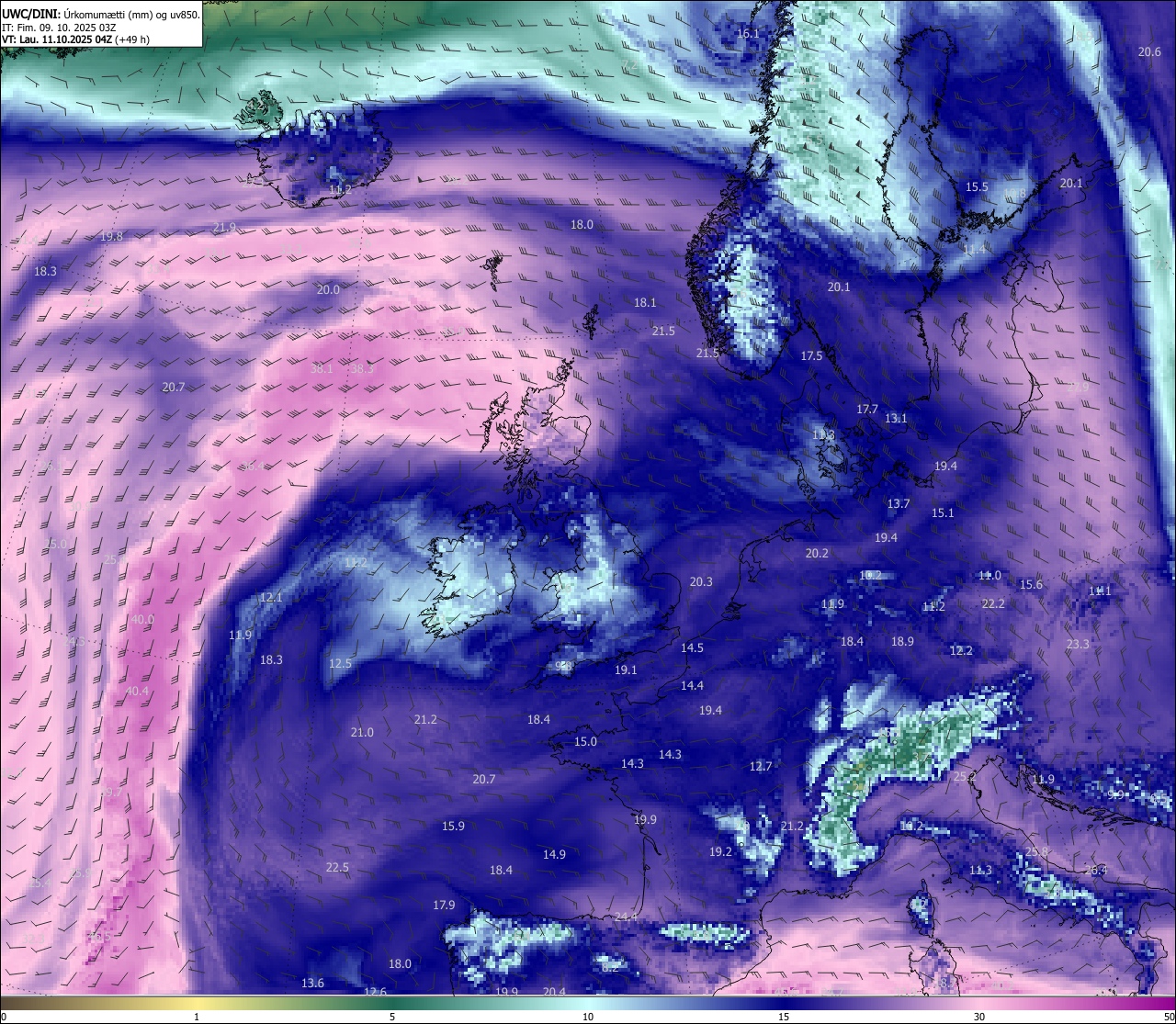Click the 50 tick label on the color scale
Viewport: 1176px width, 1024px height.
click(x=1169, y=1017)
